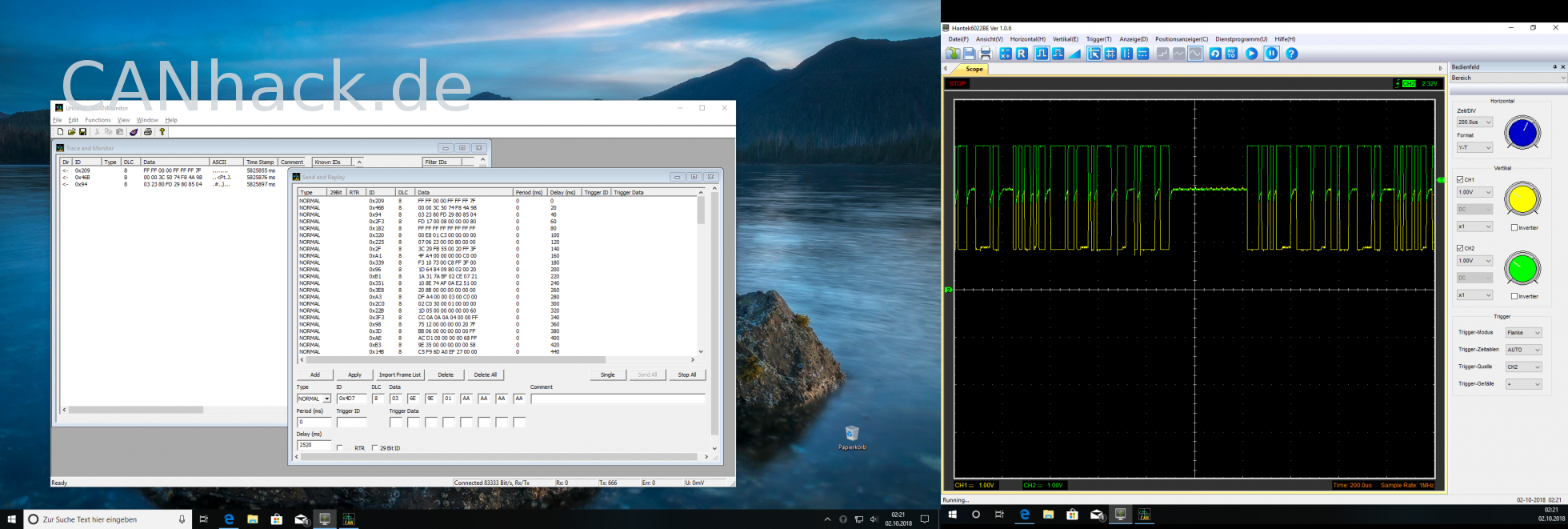Start acquisition with the blue play icon

click(1252, 54)
